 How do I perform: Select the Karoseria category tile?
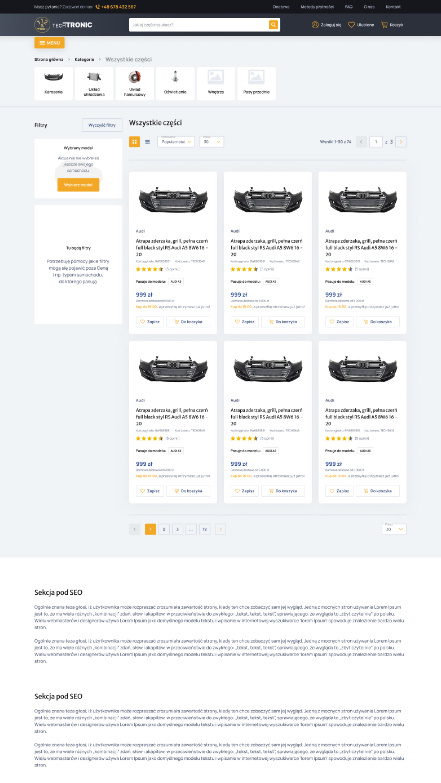coord(53,84)
